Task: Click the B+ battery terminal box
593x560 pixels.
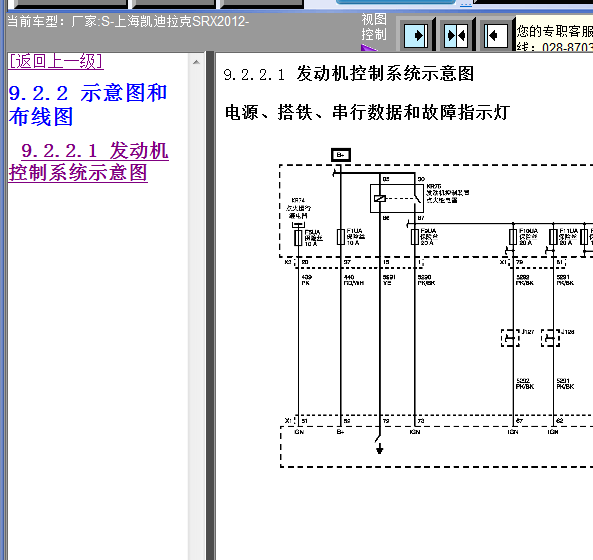Action: click(x=341, y=155)
